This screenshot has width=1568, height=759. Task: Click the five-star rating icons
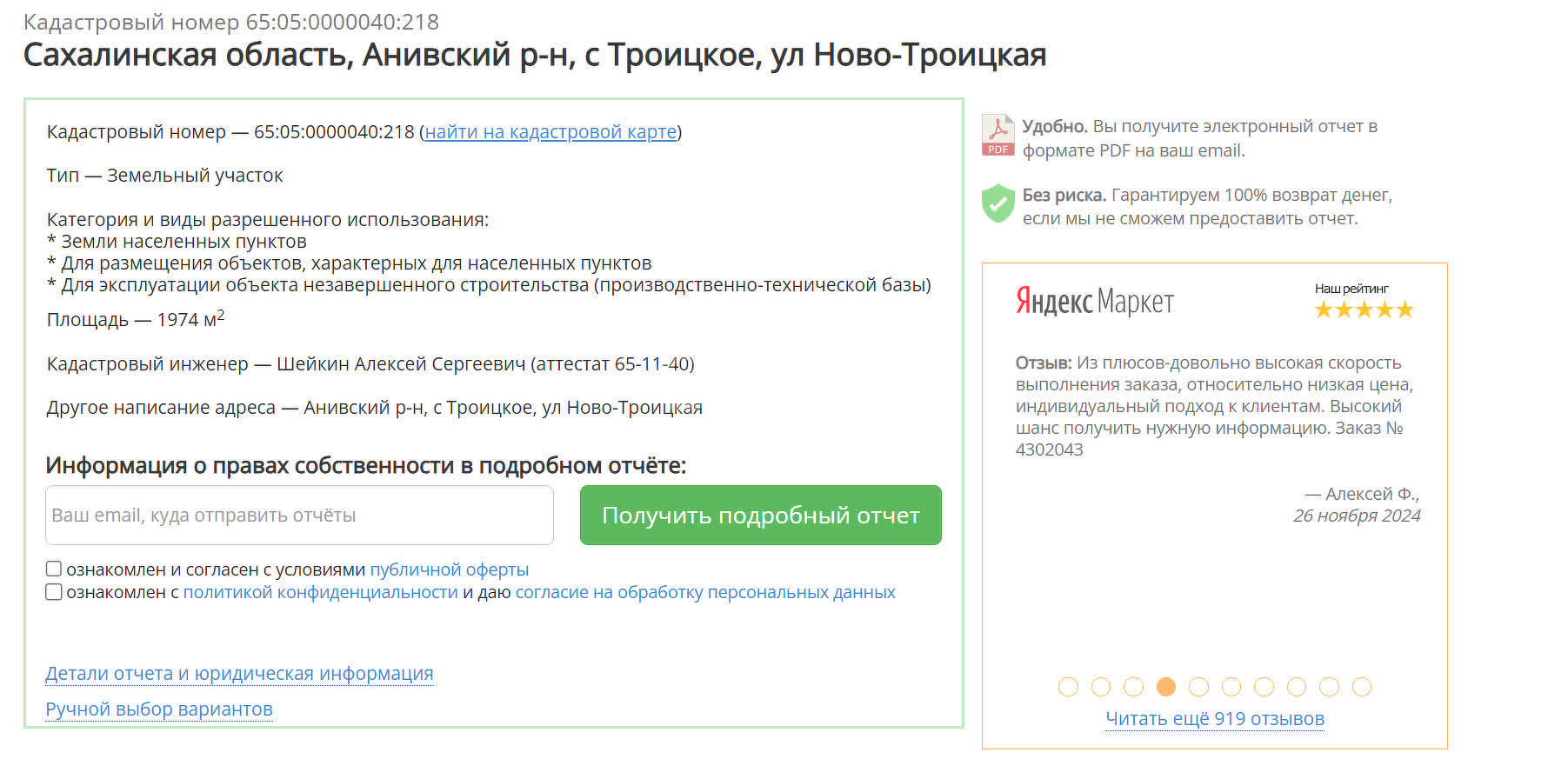[1364, 310]
